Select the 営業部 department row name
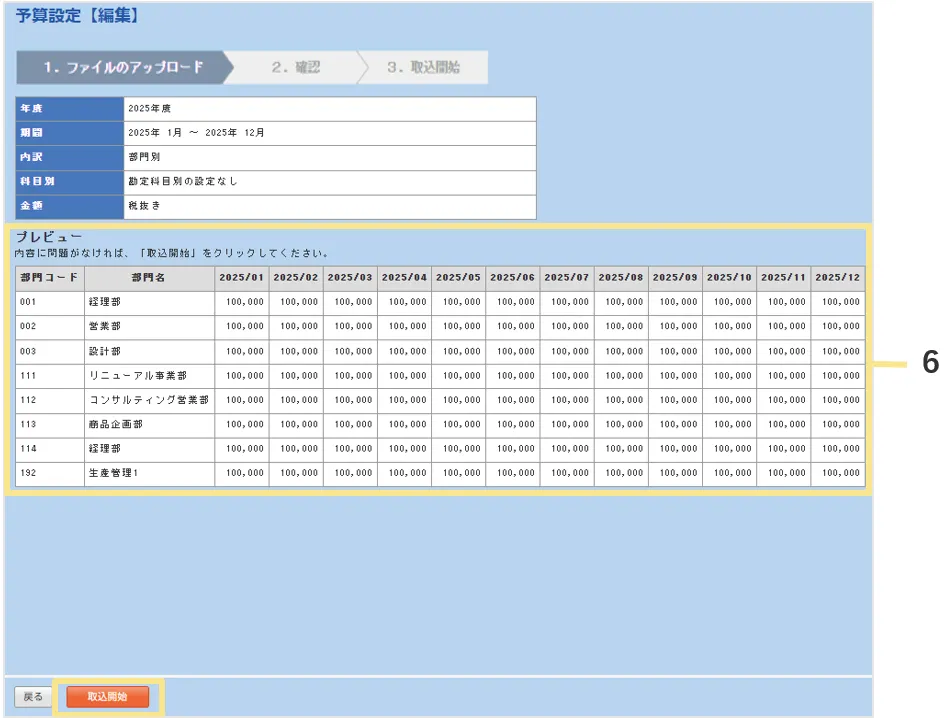Viewport: 949px width, 718px height. tap(105, 327)
